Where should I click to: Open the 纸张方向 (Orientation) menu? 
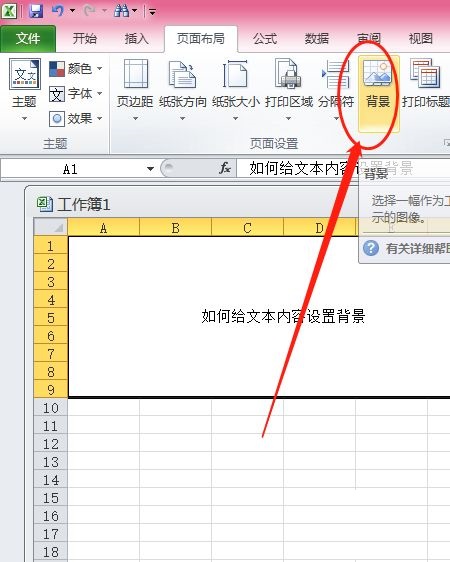[x=183, y=90]
